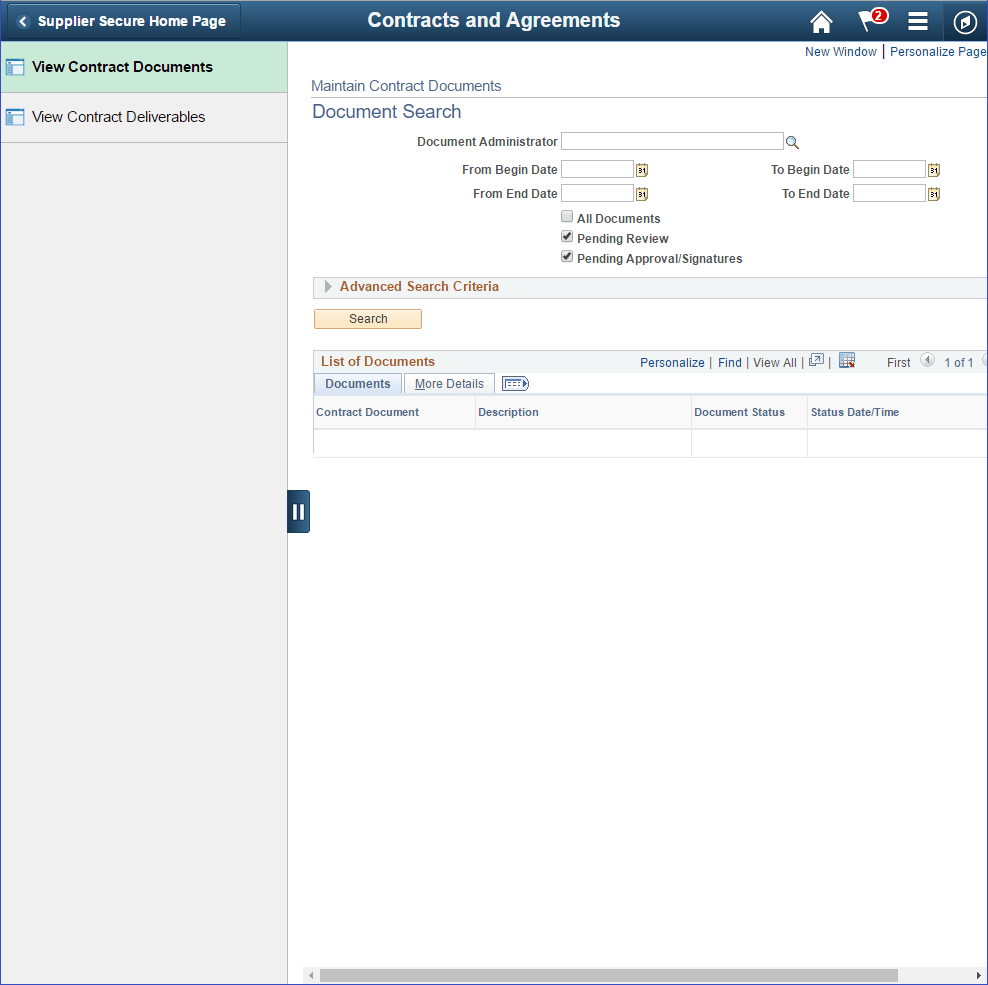This screenshot has width=988, height=985.
Task: Open the NavBar compass icon
Action: point(964,21)
